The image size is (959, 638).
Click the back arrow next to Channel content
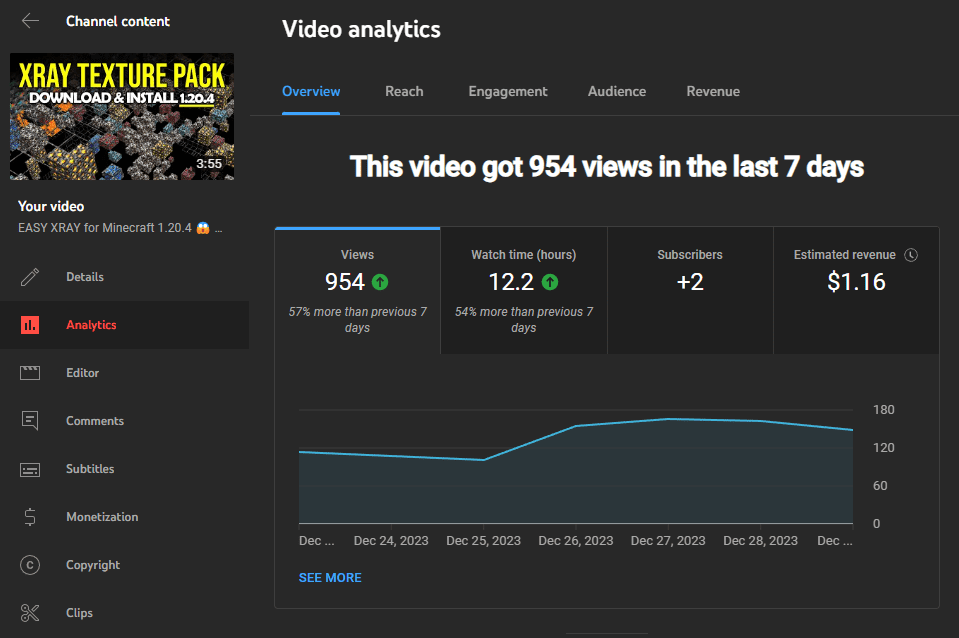coord(30,21)
